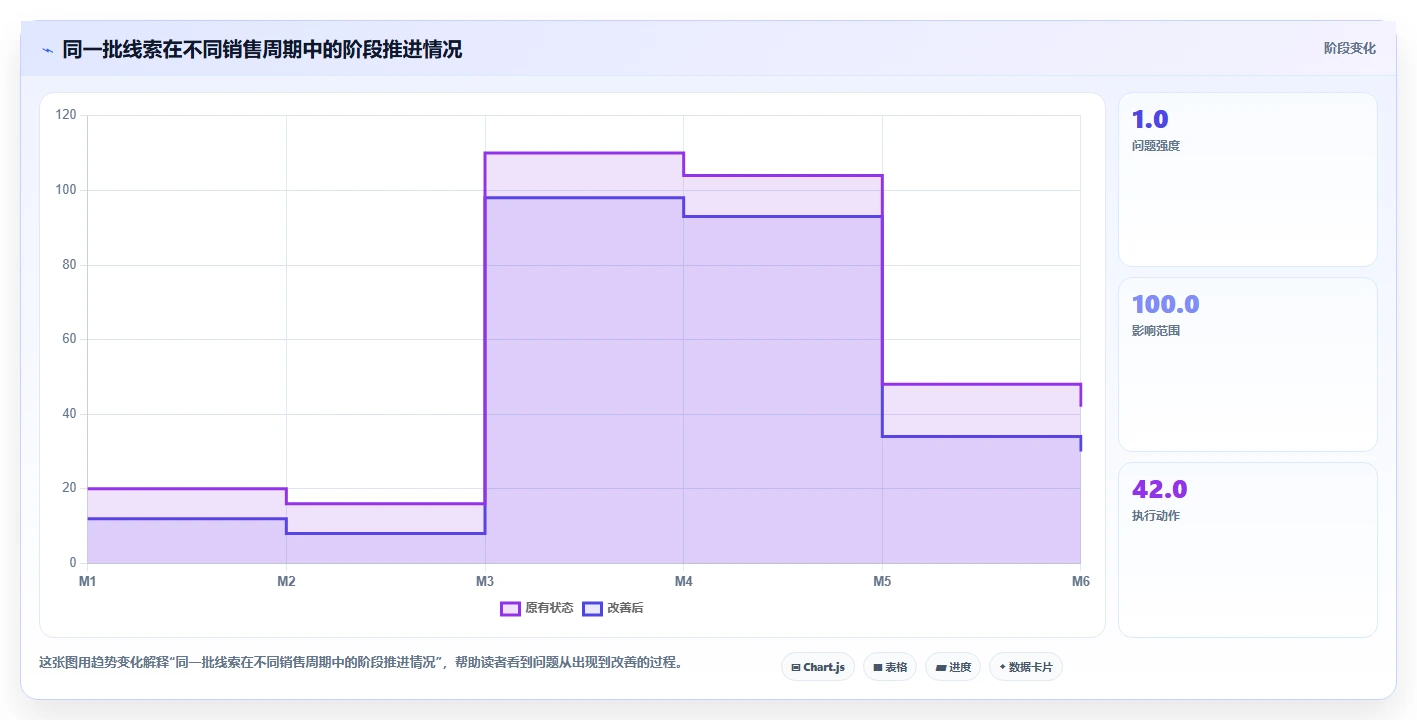Viewport: 1417px width, 720px height.
Task: Click the 影响范围 label
Action: point(1156,331)
